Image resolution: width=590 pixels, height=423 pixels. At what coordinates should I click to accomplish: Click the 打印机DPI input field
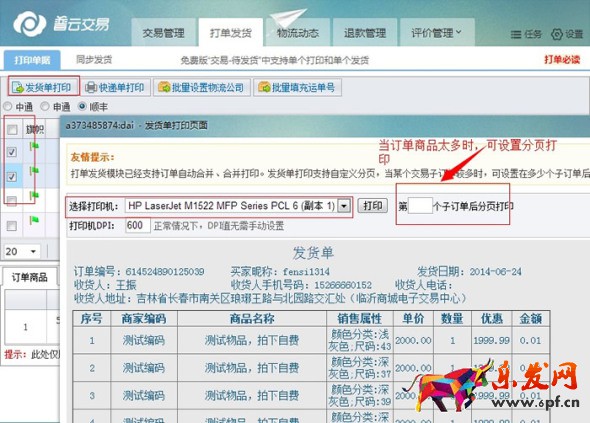[138, 225]
